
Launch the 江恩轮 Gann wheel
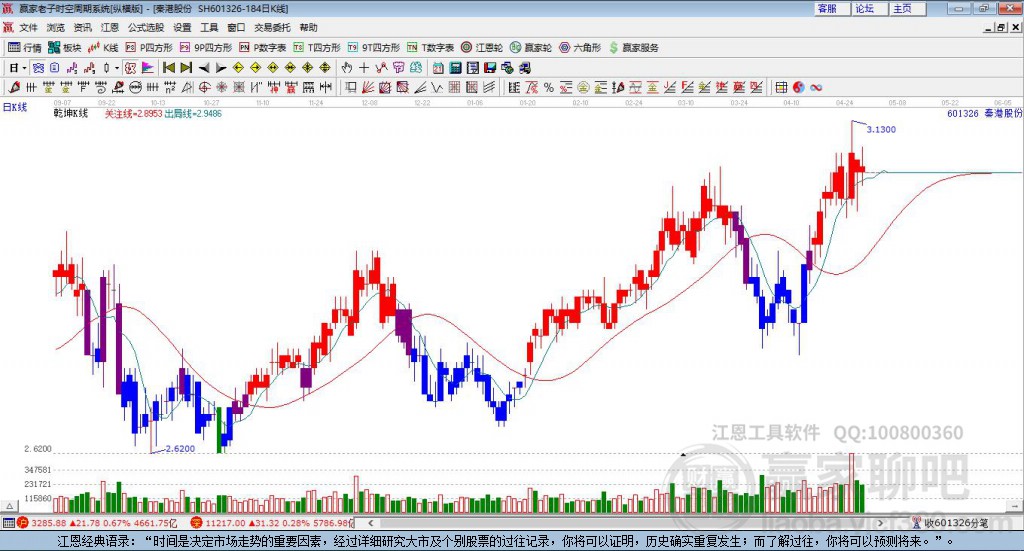482,48
